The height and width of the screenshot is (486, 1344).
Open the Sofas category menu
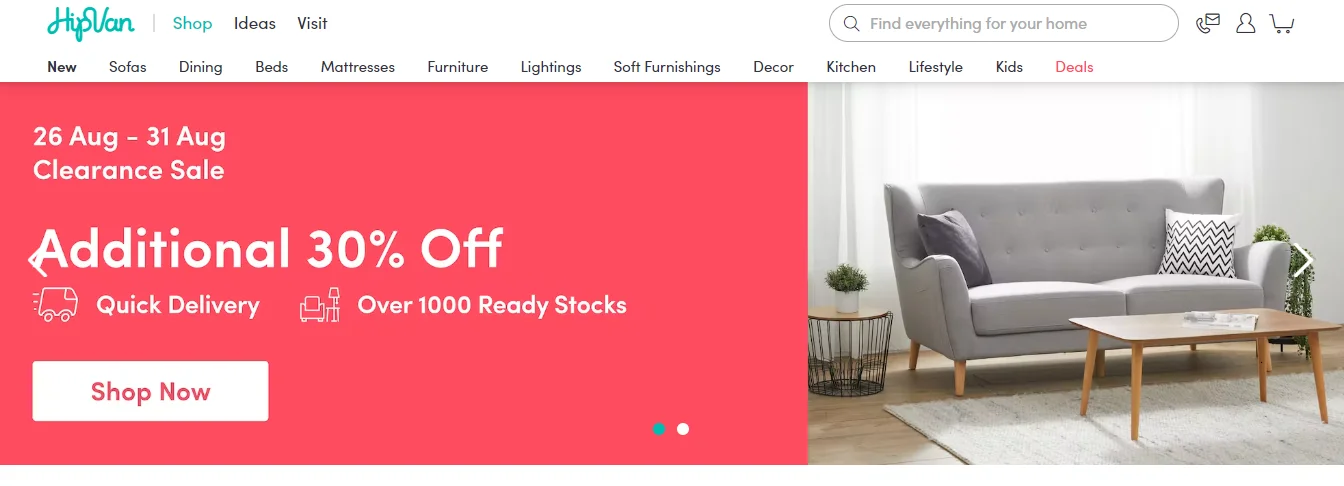(128, 67)
